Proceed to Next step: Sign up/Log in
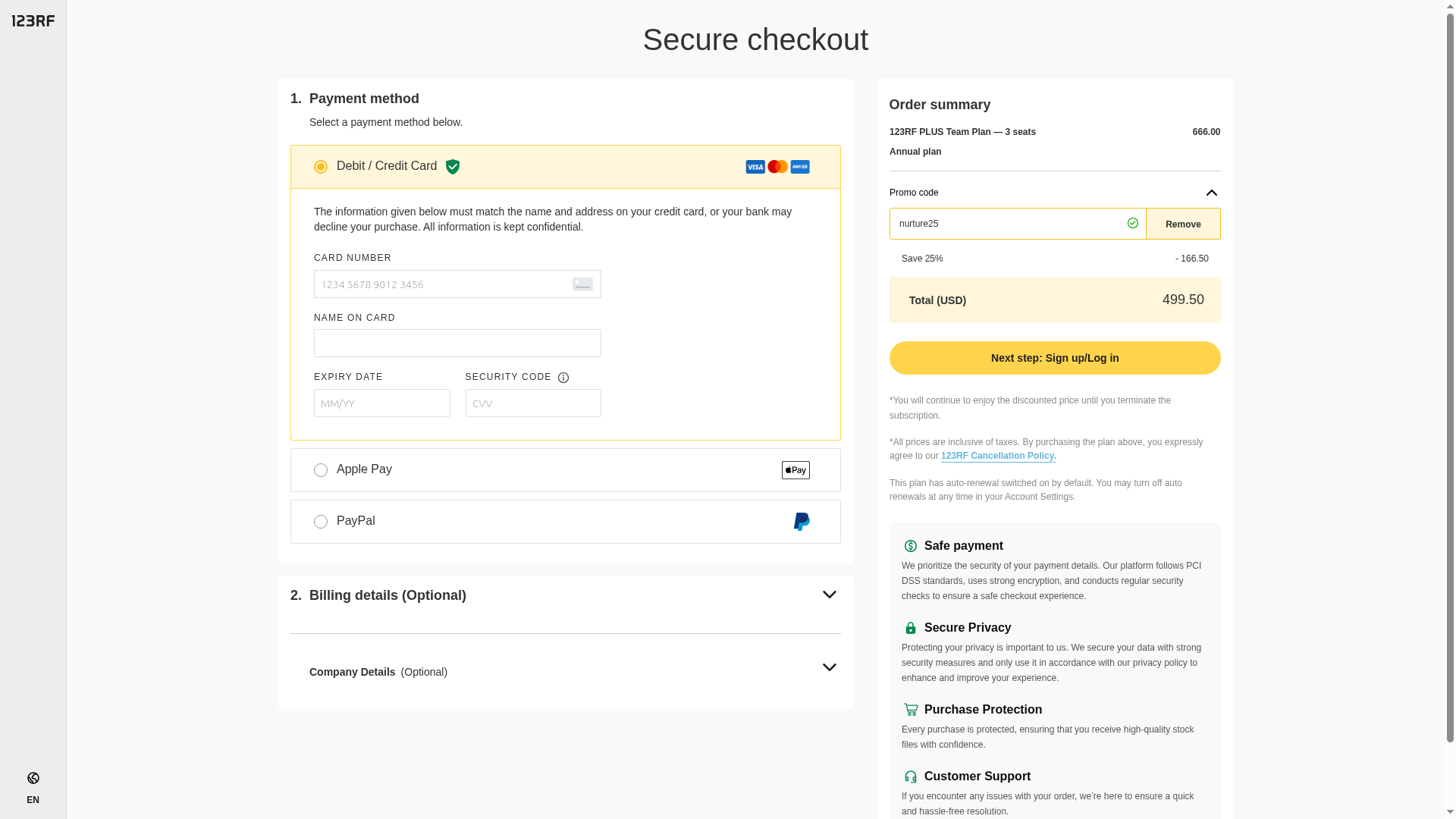The image size is (1456, 819). point(1055,358)
